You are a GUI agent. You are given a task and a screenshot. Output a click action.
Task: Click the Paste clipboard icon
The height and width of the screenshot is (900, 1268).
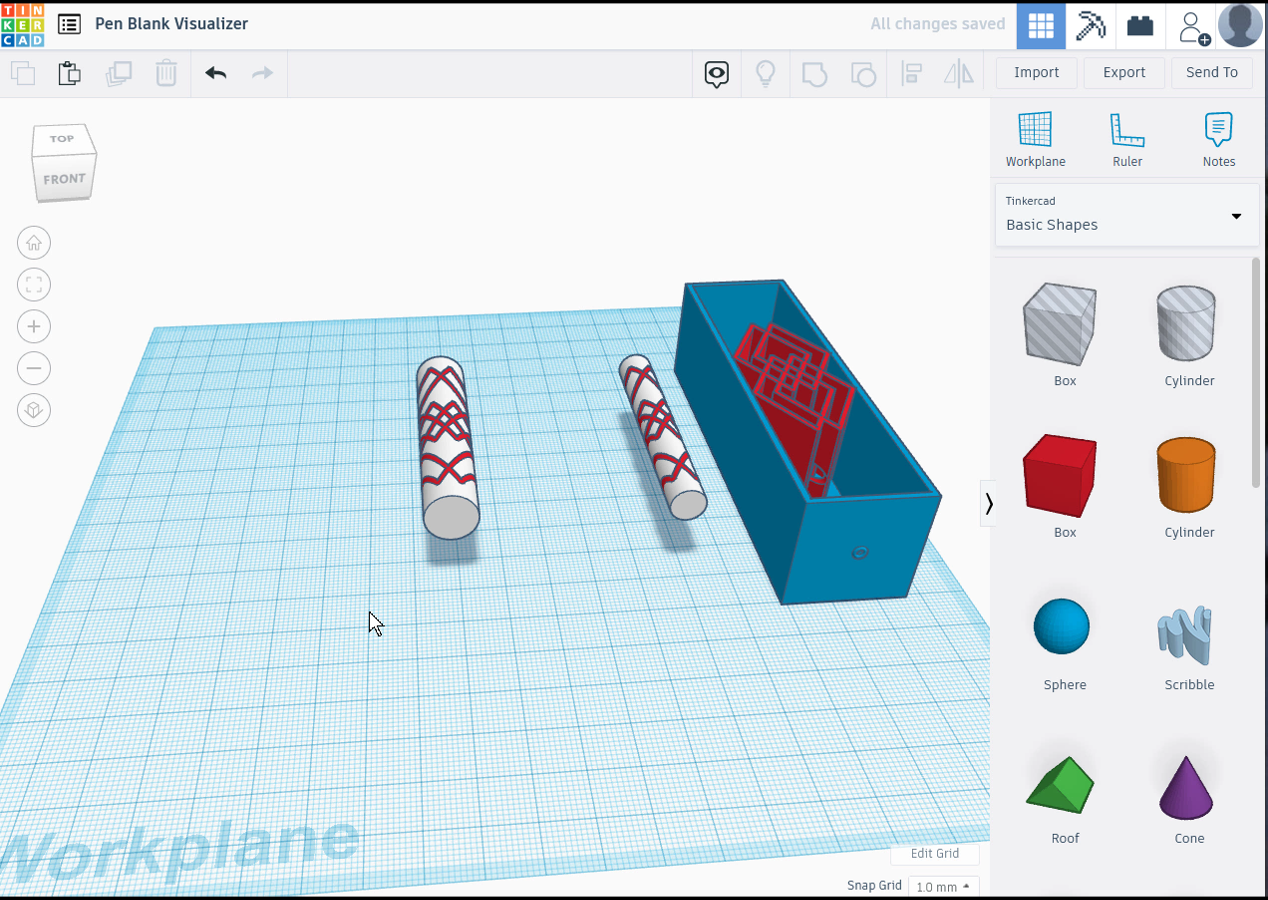click(x=69, y=73)
